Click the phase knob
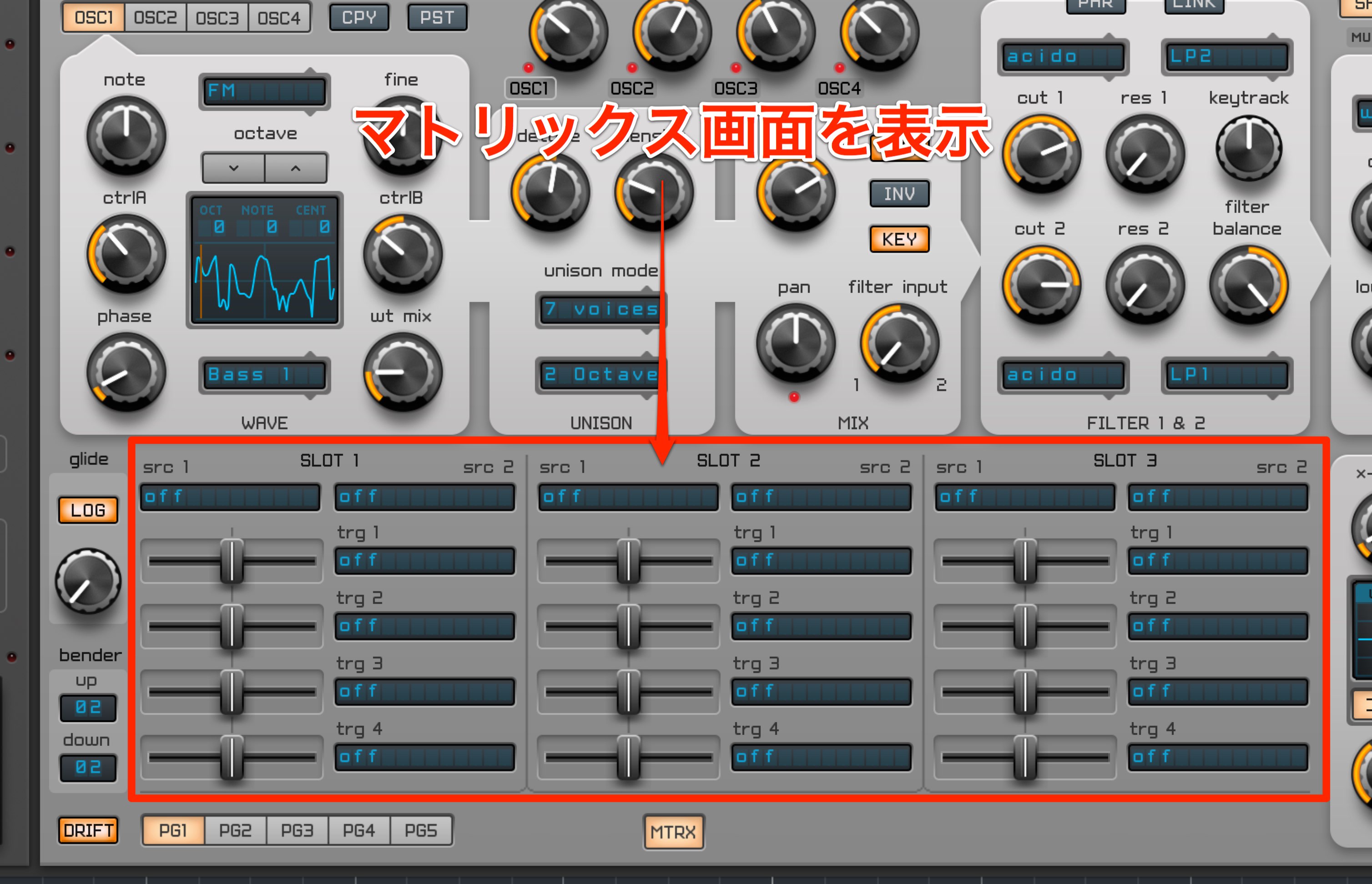 (x=126, y=372)
